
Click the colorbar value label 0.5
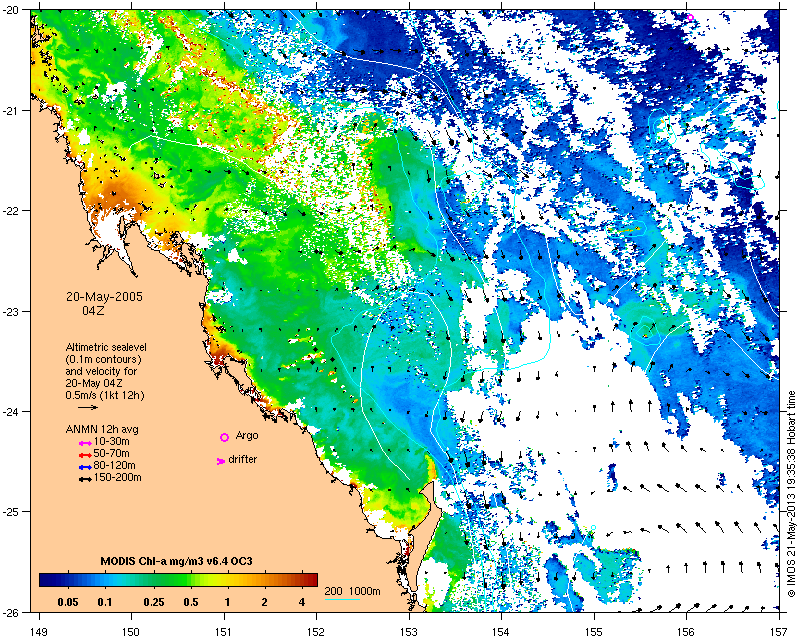pos(191,602)
